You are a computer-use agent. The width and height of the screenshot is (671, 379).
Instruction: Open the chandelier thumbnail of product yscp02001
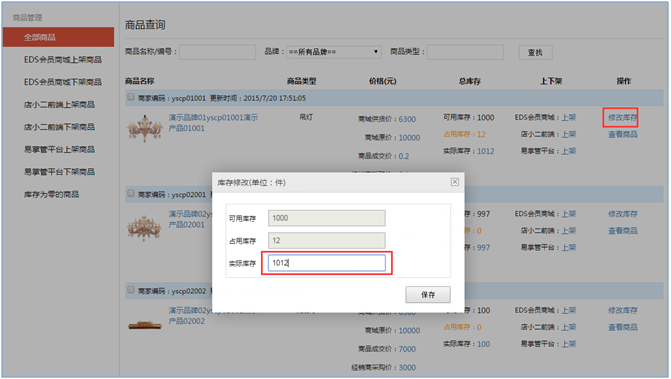(x=145, y=228)
